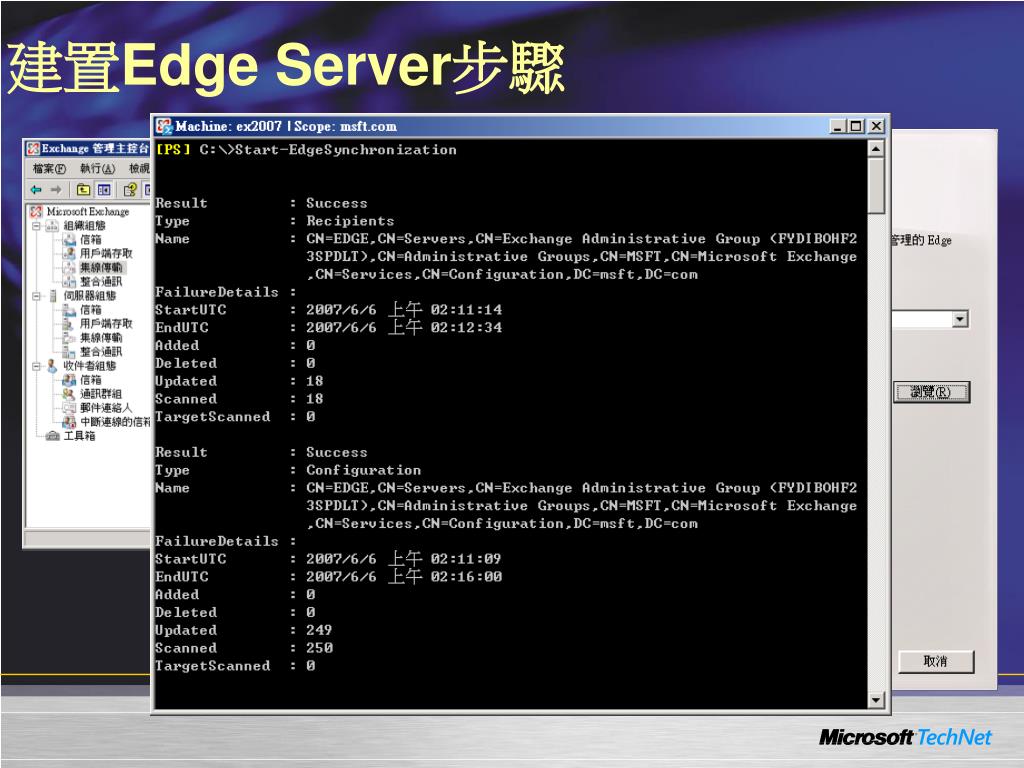
Task: Click the Up One Level folder toolbar icon
Action: click(84, 190)
